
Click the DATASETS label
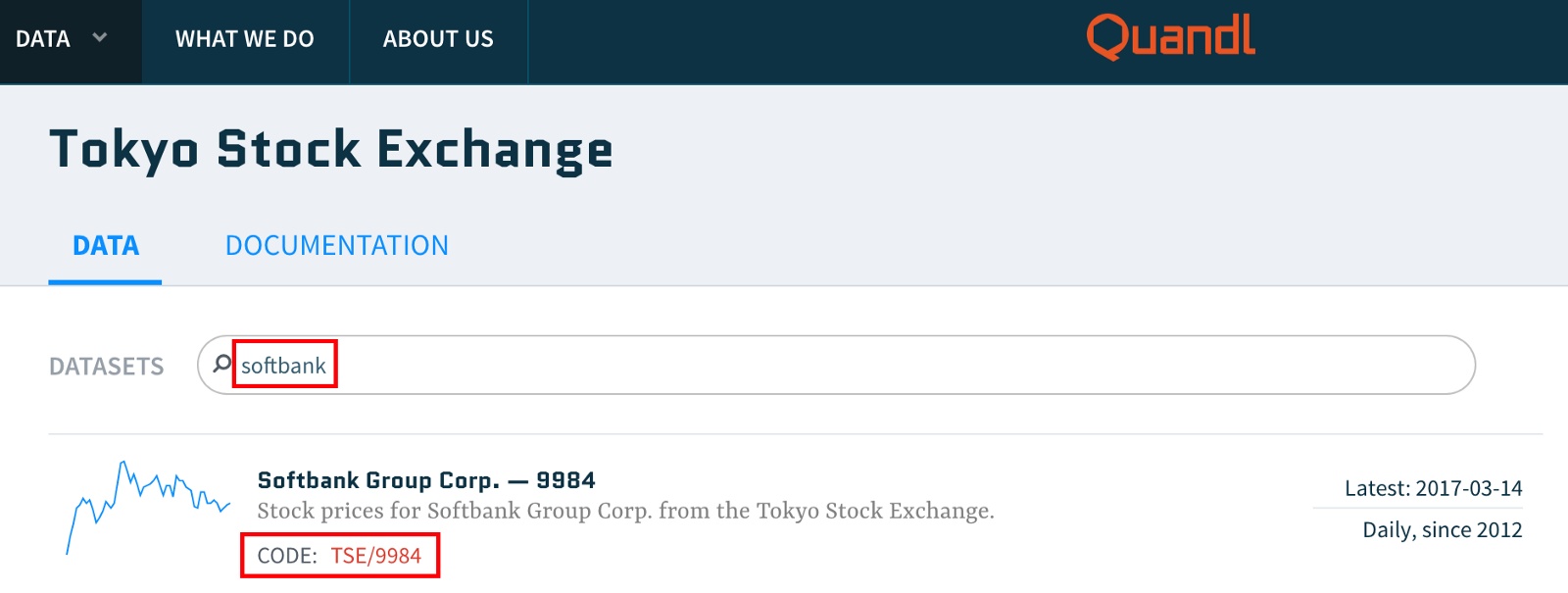click(x=106, y=366)
